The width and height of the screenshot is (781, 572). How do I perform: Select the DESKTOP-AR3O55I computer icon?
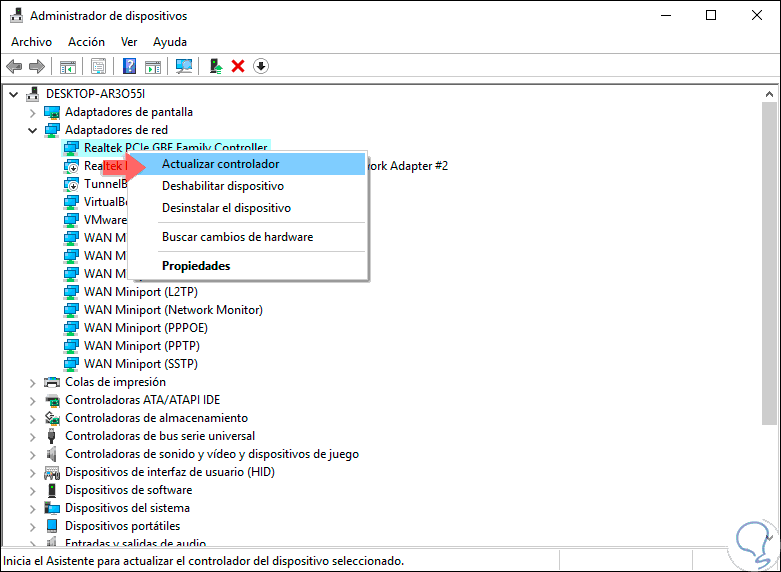32,94
